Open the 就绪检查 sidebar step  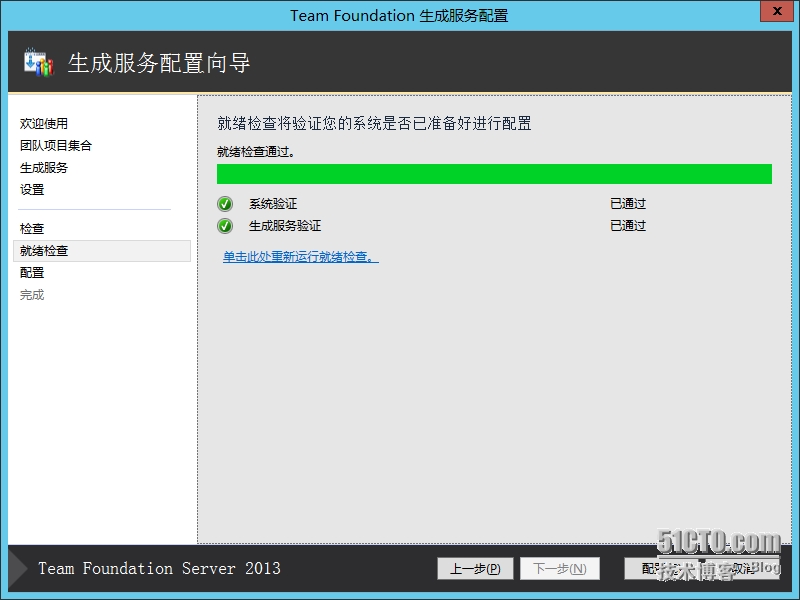tap(102, 251)
